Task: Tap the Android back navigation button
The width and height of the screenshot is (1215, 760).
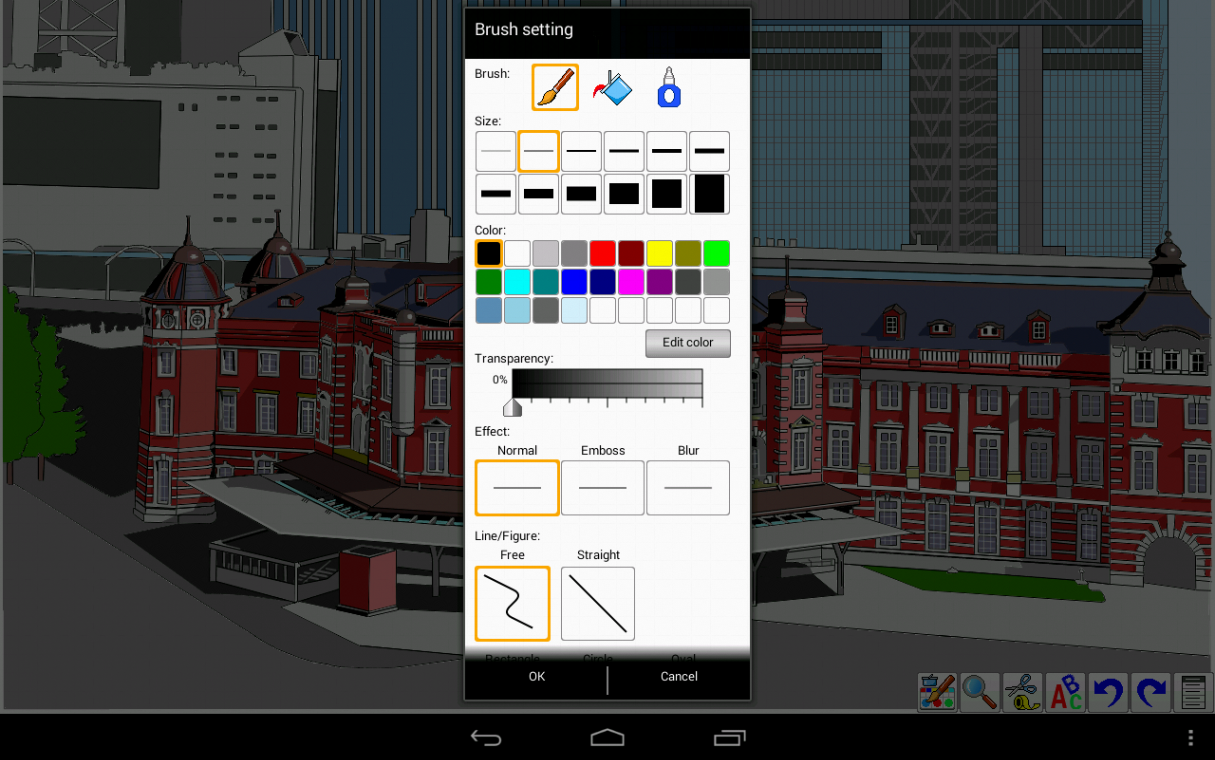Action: tap(486, 738)
